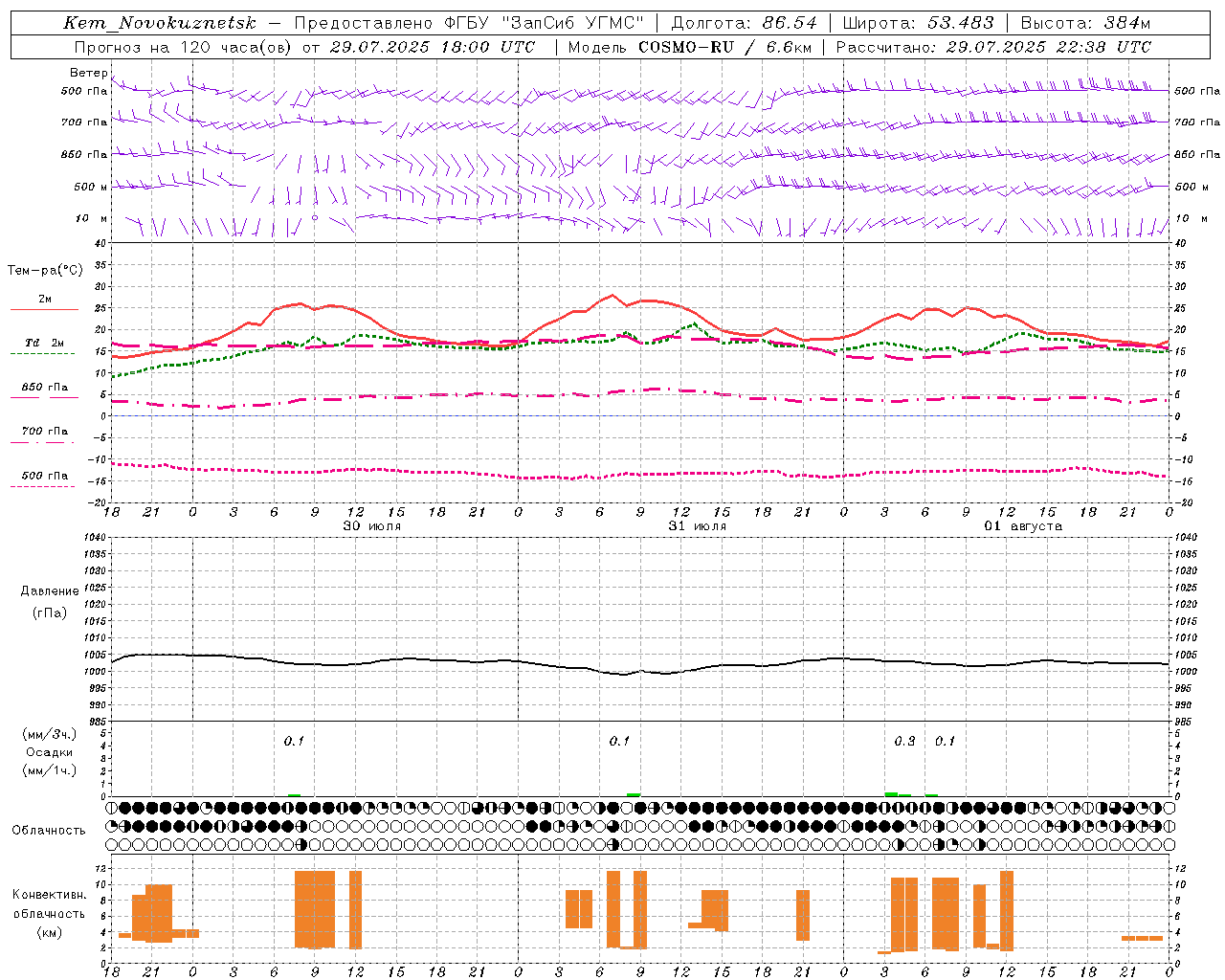Image resolution: width=1225 pixels, height=980 pixels.
Task: Click the left 850 гПа wind level label
Action: pos(84,155)
